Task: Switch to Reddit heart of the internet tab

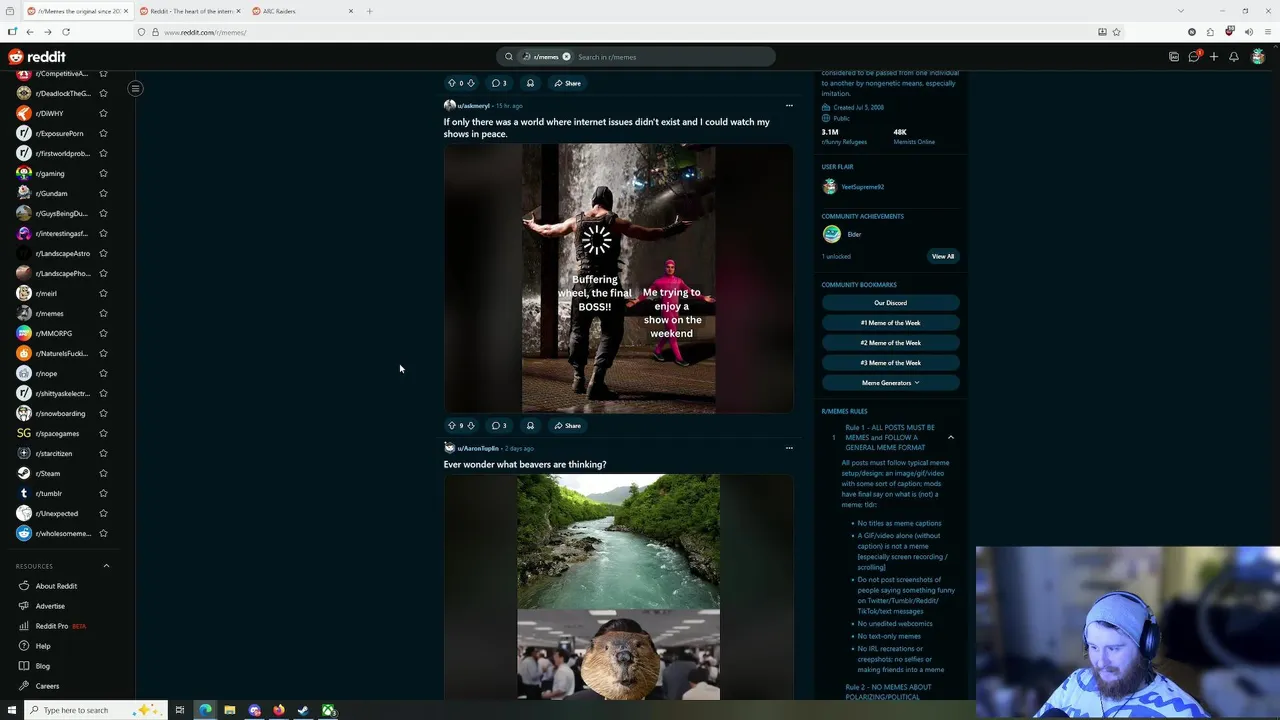Action: (x=190, y=11)
